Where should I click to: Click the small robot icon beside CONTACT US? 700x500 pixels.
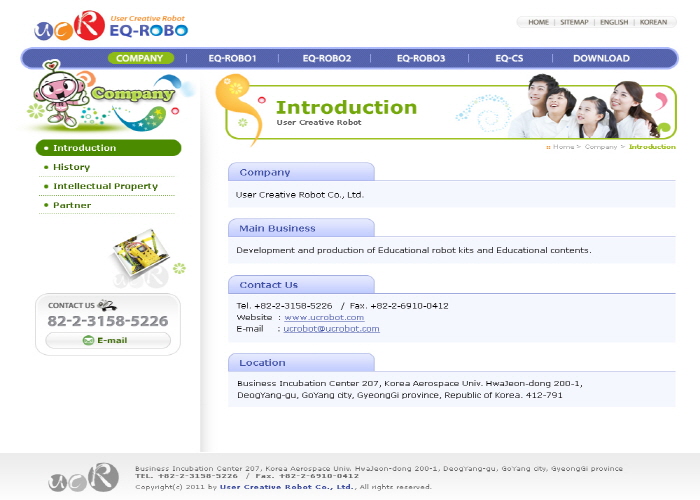click(107, 305)
